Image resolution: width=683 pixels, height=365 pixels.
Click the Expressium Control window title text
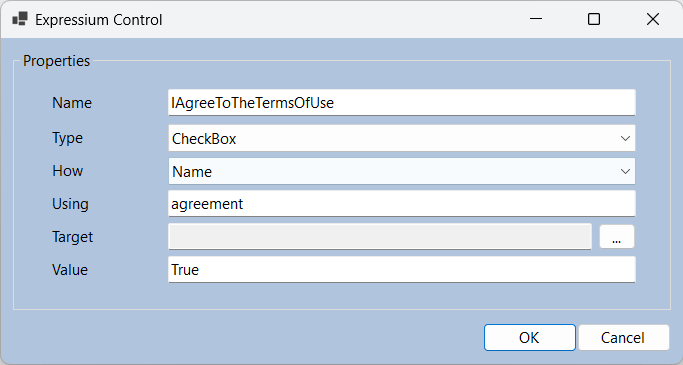(99, 20)
